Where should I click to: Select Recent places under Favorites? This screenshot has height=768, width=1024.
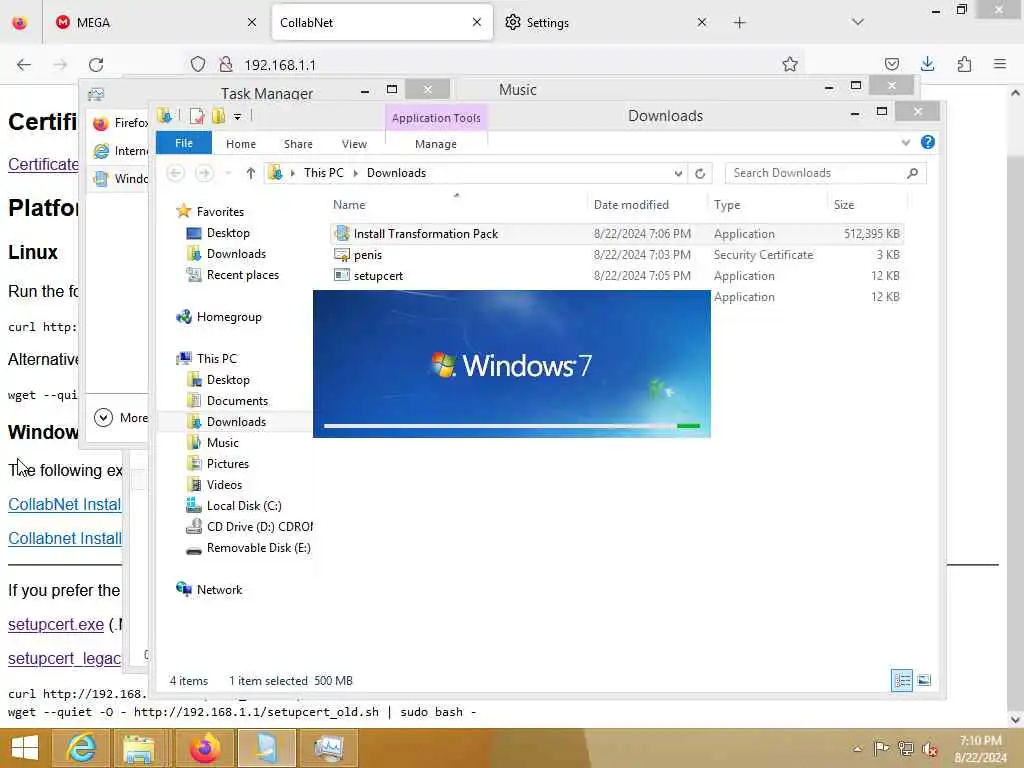[x=242, y=275]
